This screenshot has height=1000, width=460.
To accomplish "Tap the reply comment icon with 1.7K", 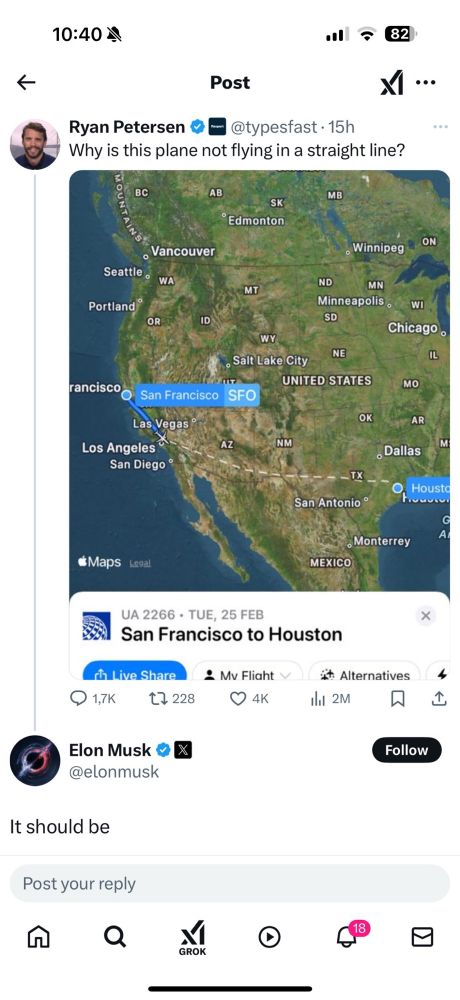I will pos(77,699).
